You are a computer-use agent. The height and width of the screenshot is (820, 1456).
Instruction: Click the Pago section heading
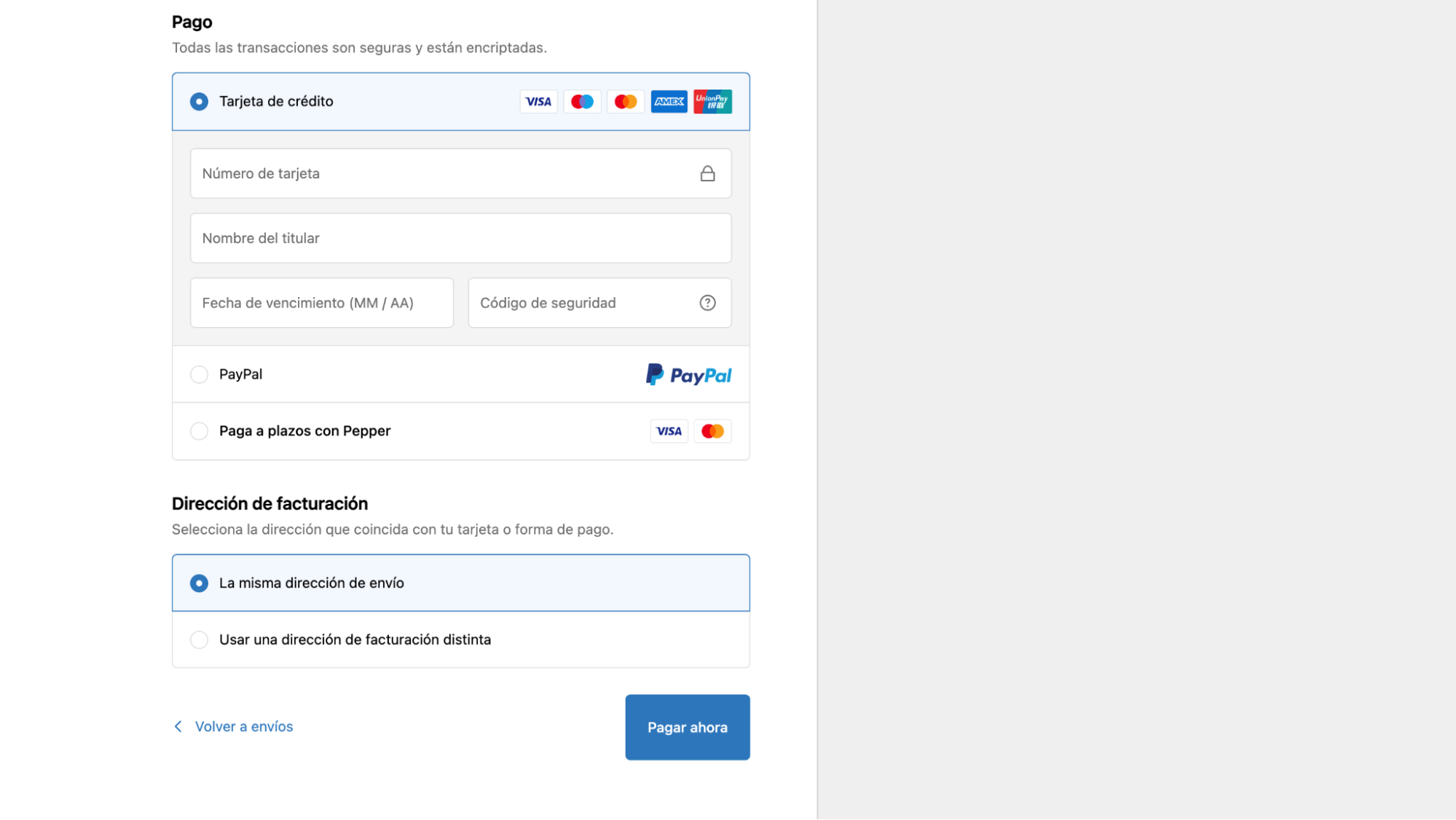click(192, 23)
